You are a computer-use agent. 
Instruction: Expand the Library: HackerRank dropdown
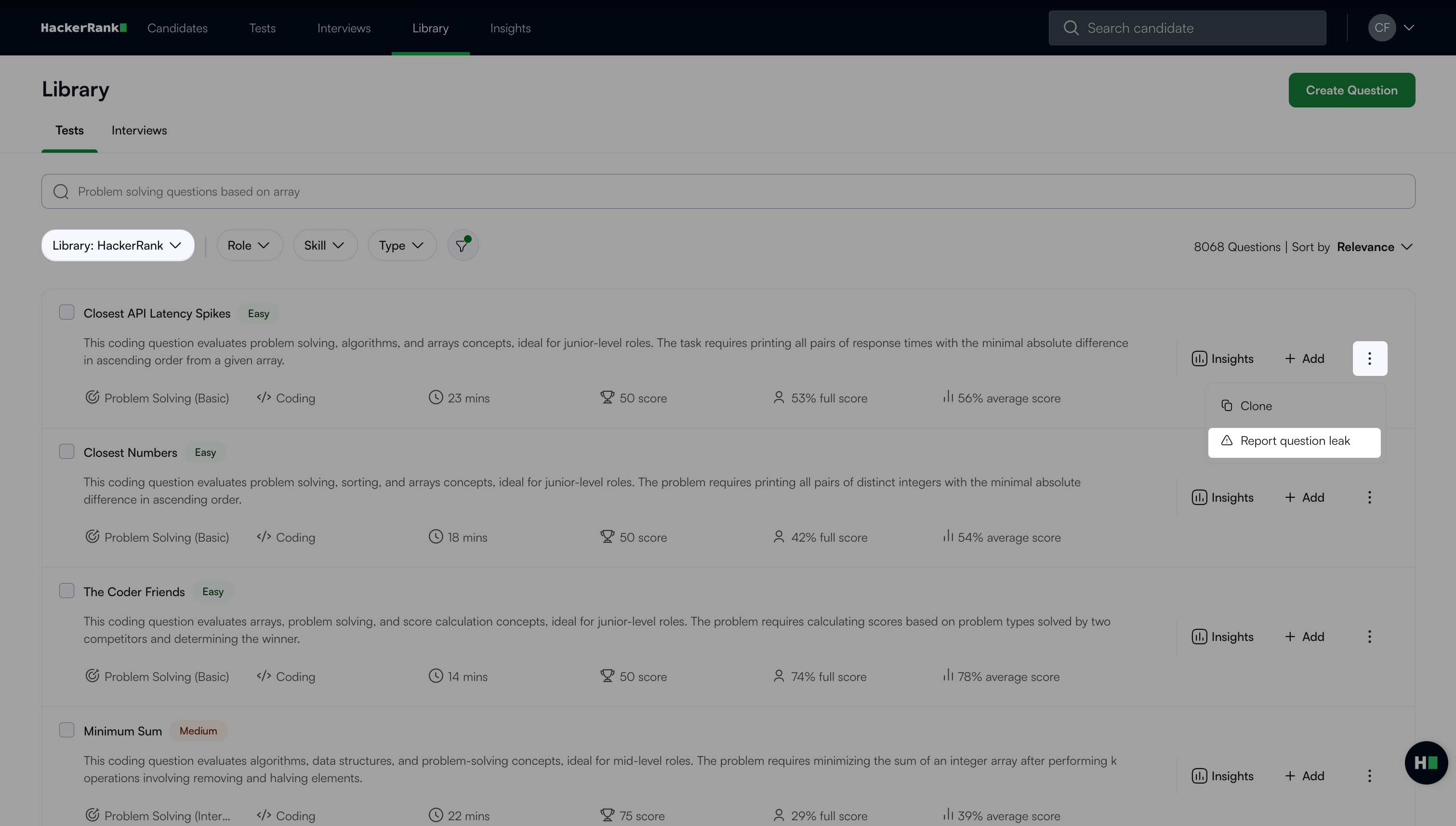click(118, 246)
